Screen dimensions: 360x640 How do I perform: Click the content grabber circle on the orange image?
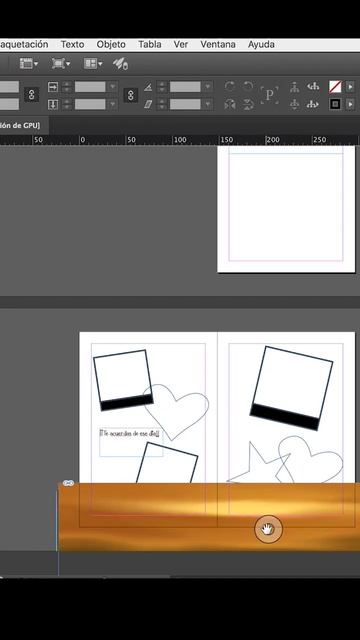(268, 529)
